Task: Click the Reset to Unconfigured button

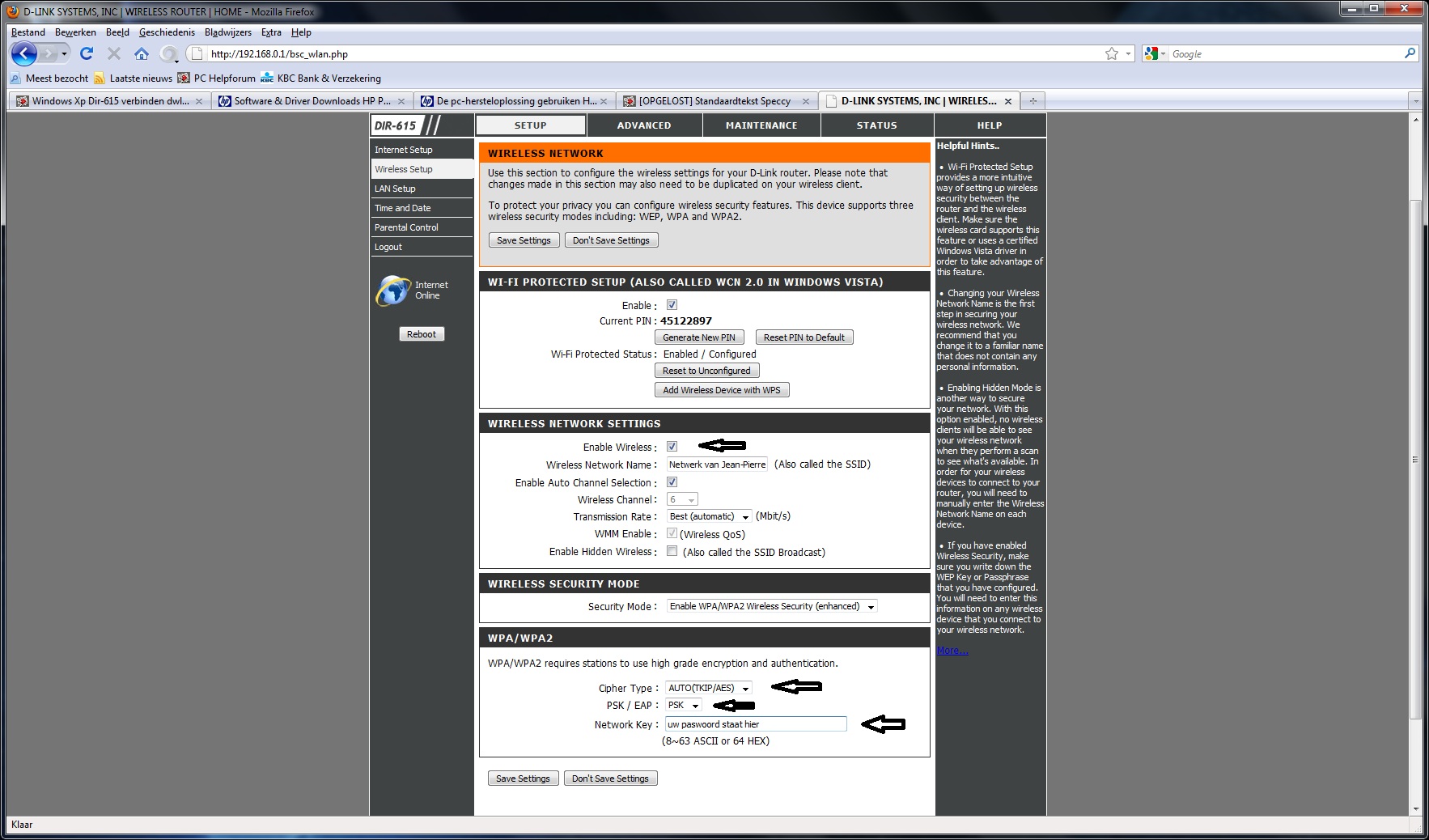Action: click(x=706, y=371)
